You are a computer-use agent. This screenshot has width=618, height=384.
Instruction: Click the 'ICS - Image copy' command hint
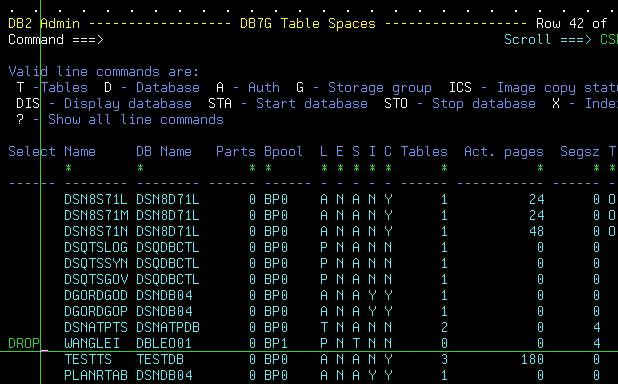coord(534,88)
